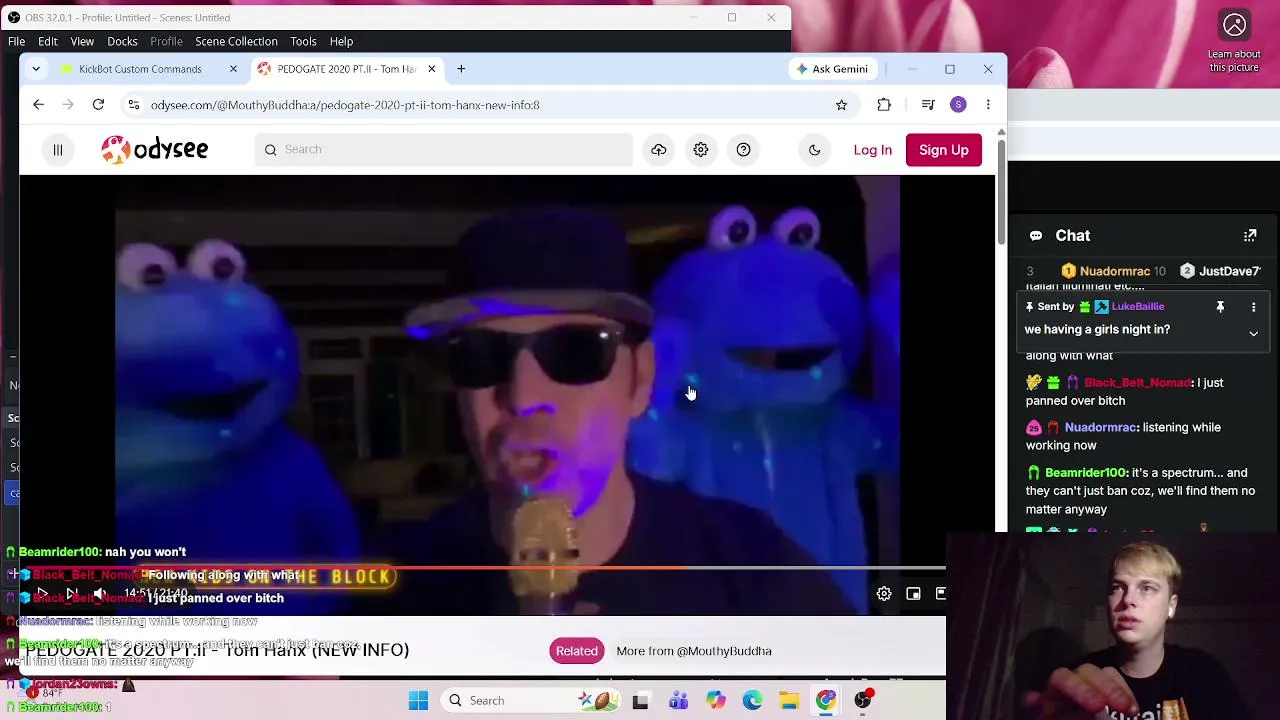Switch to Chrome on the taskbar
1280x720 pixels.
[x=826, y=701]
